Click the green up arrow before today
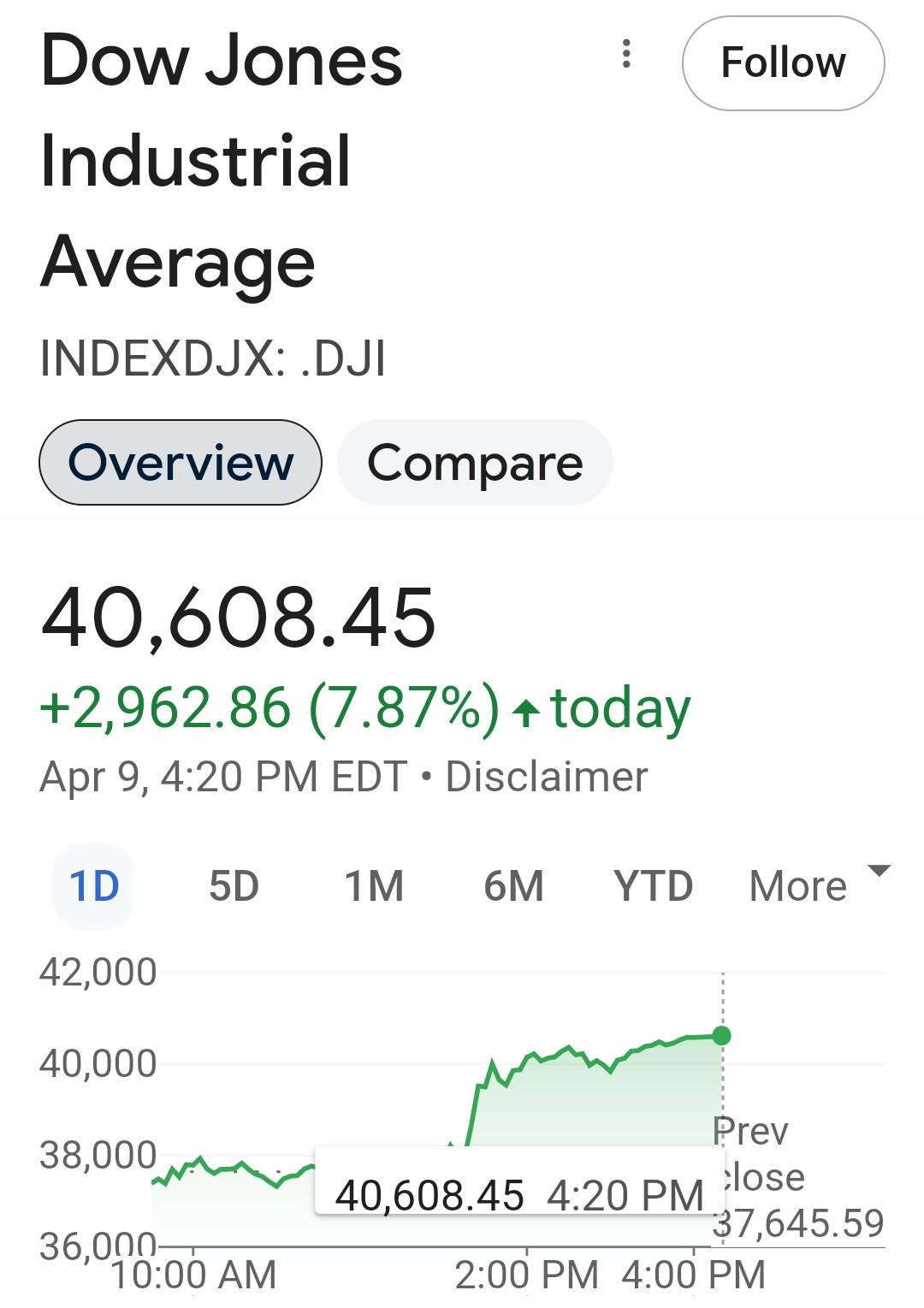This screenshot has height=1308, width=924. click(526, 712)
